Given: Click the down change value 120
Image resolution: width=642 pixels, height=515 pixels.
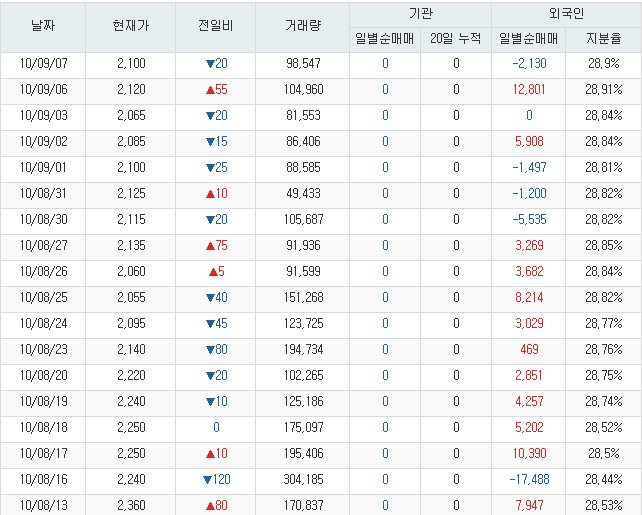Looking at the screenshot, I should click(217, 479).
